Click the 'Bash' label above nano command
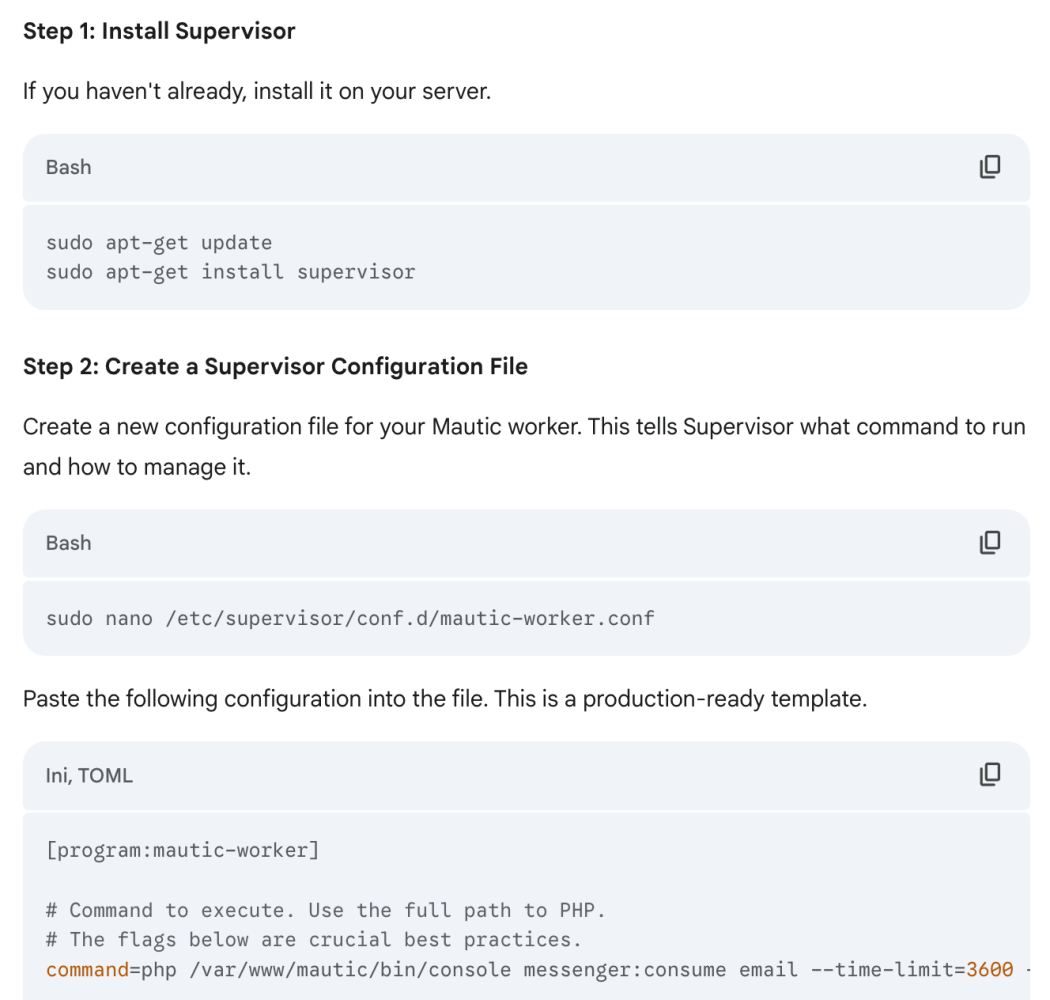The height and width of the screenshot is (1000, 1050). tap(68, 542)
